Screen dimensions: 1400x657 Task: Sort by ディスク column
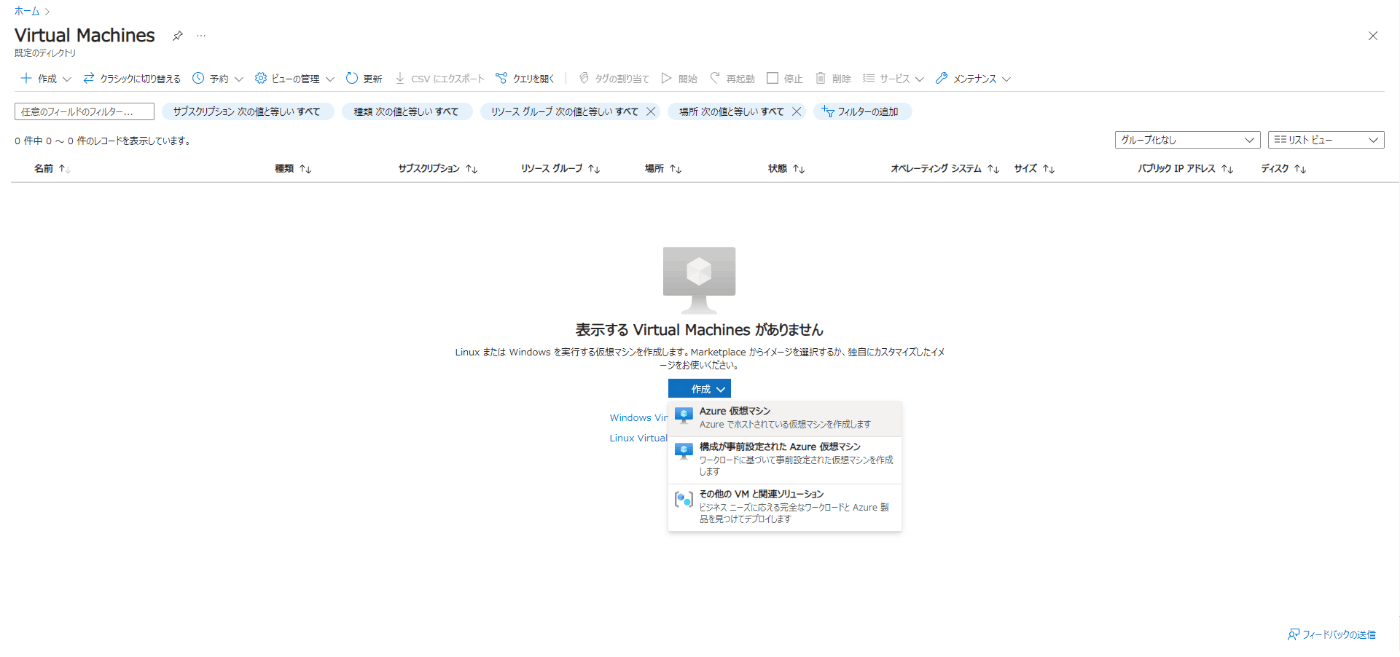(1284, 169)
